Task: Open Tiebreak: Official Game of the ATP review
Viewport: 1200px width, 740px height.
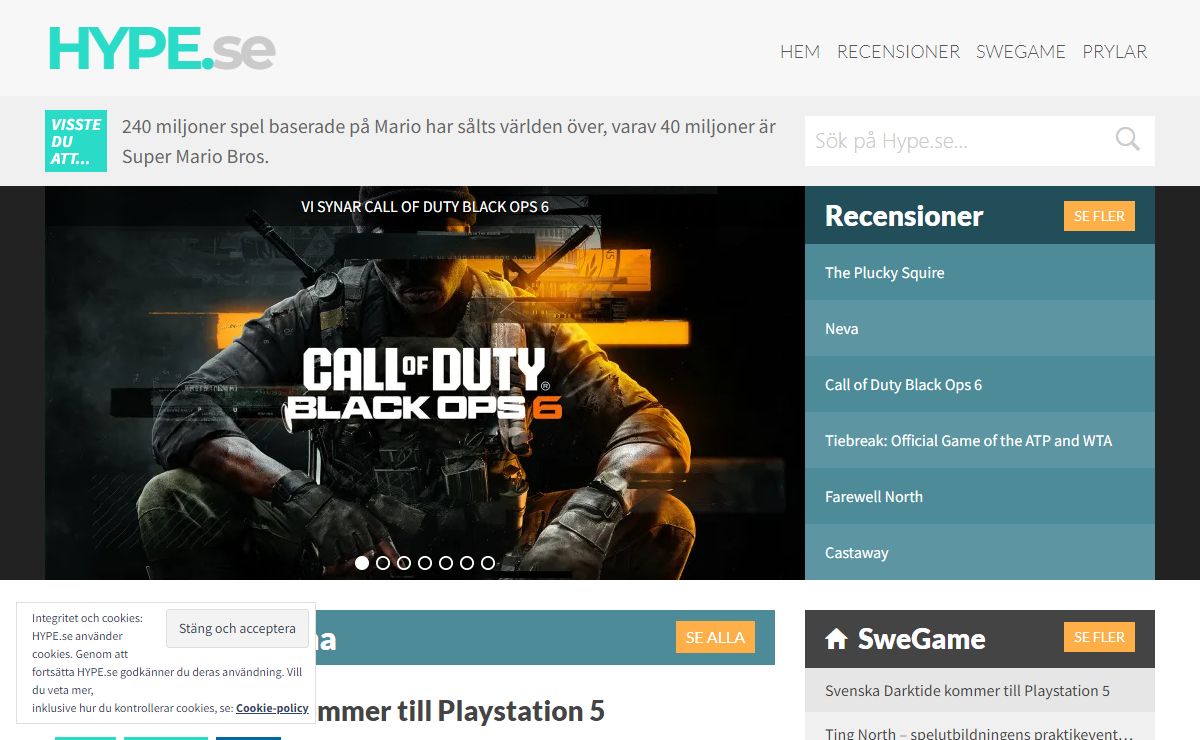Action: (980, 441)
